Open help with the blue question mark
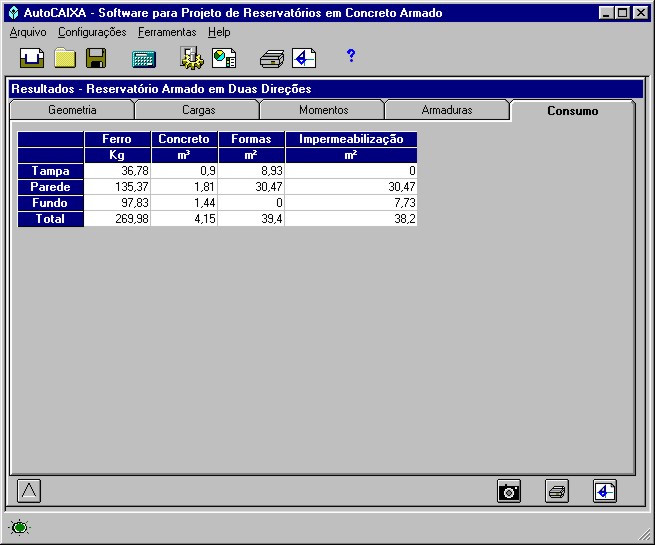Viewport: 655px width, 545px height. pyautogui.click(x=351, y=55)
